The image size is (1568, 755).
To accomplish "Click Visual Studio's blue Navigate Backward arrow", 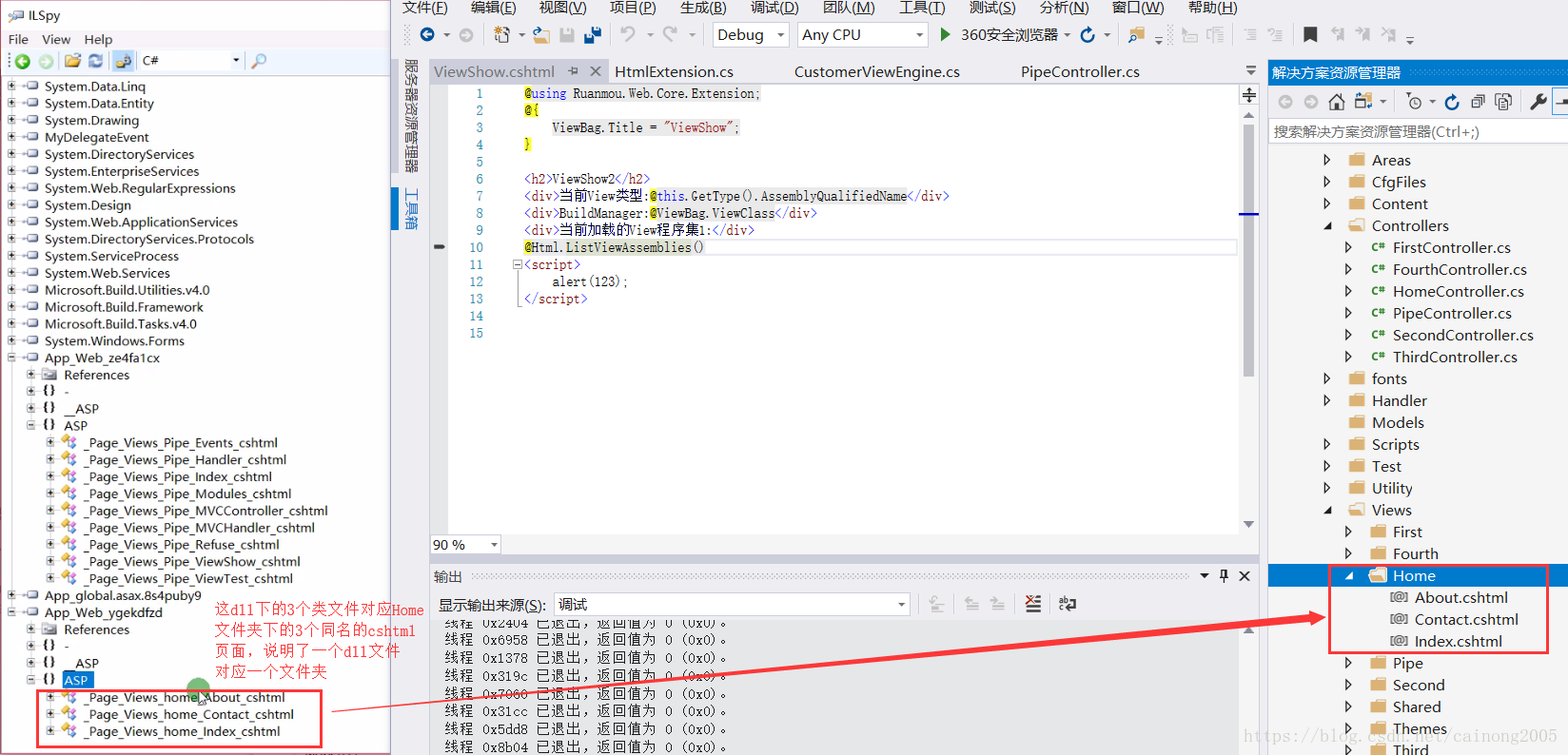I will pos(427,34).
